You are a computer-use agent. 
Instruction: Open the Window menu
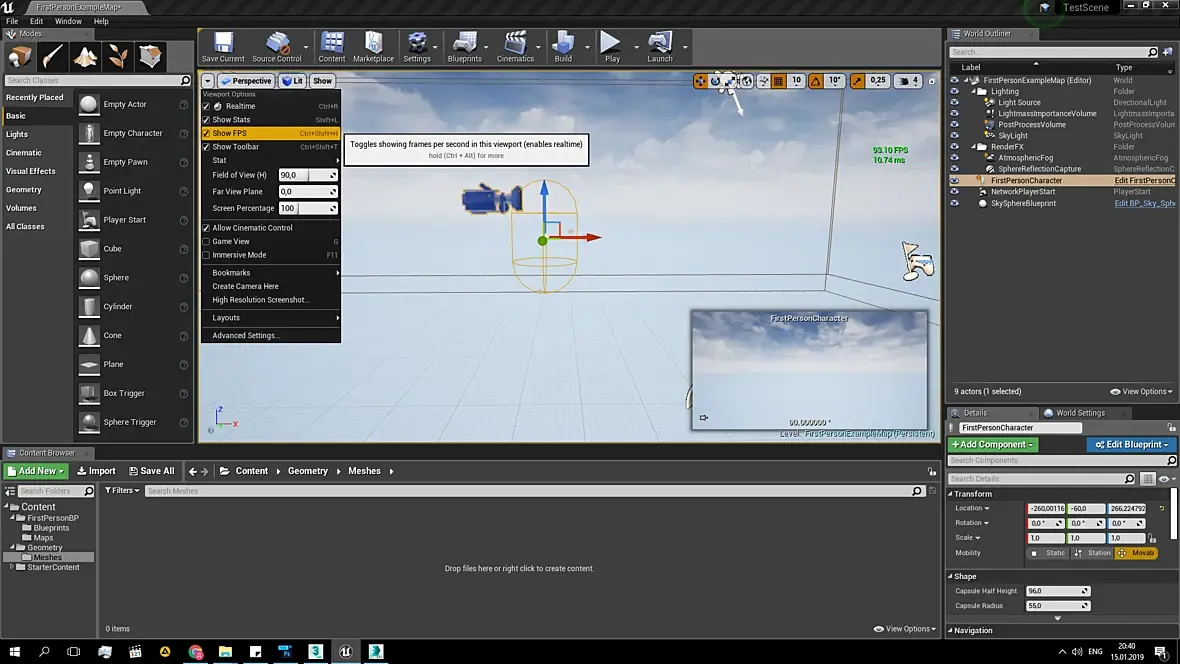coord(68,21)
